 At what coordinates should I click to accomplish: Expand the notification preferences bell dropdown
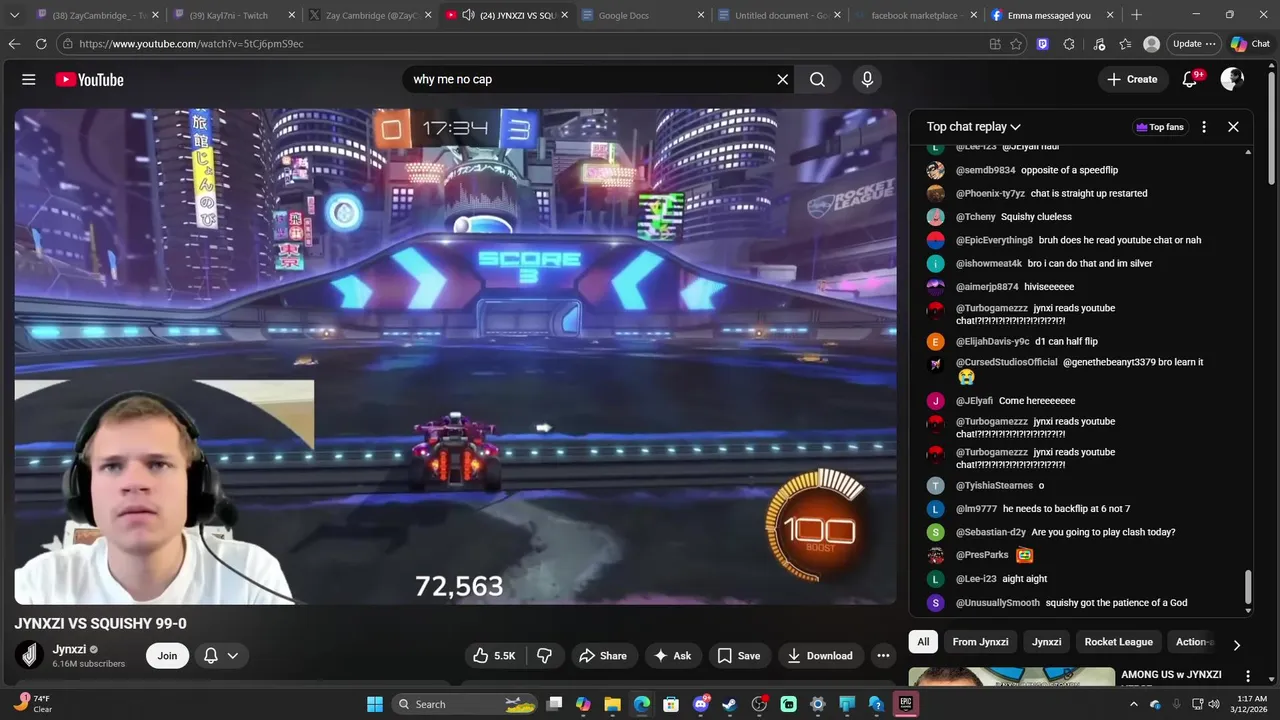221,655
